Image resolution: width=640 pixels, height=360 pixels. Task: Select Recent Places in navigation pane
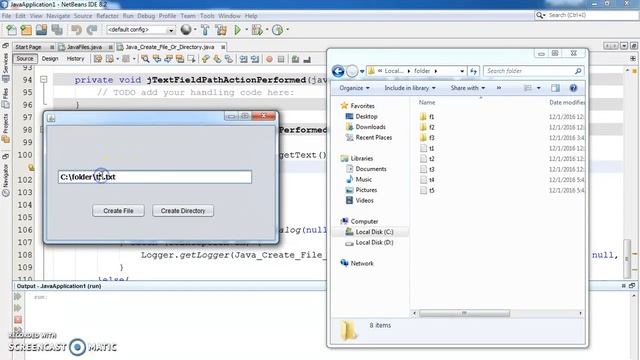369,138
